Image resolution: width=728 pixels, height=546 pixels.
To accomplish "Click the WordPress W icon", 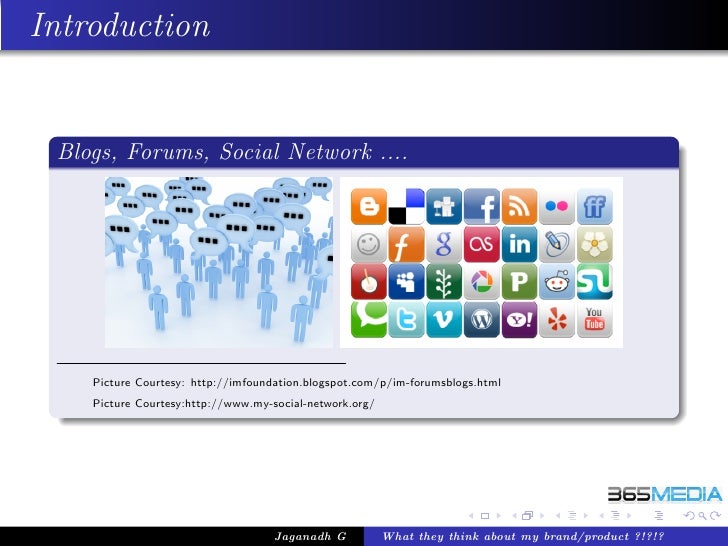I will click(482, 319).
